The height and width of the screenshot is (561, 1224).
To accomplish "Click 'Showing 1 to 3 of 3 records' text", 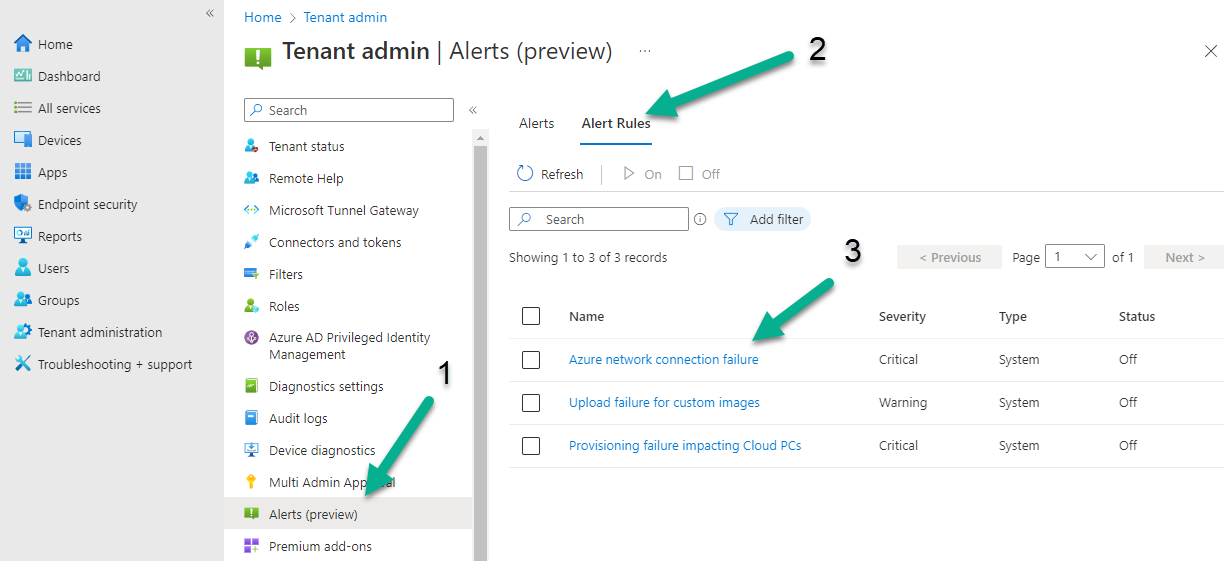I will click(x=588, y=257).
